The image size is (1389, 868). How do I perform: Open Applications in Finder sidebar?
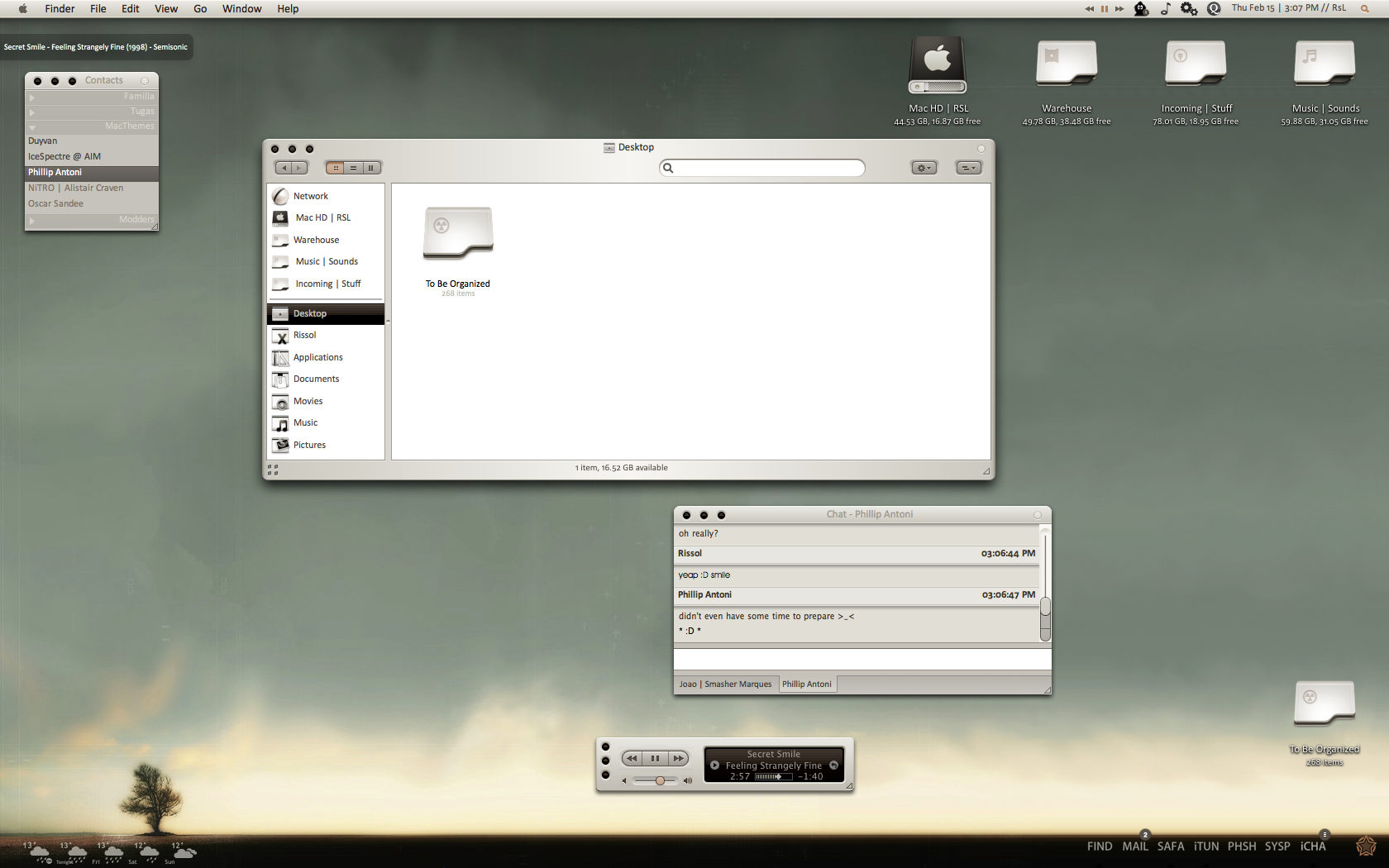pyautogui.click(x=327, y=357)
